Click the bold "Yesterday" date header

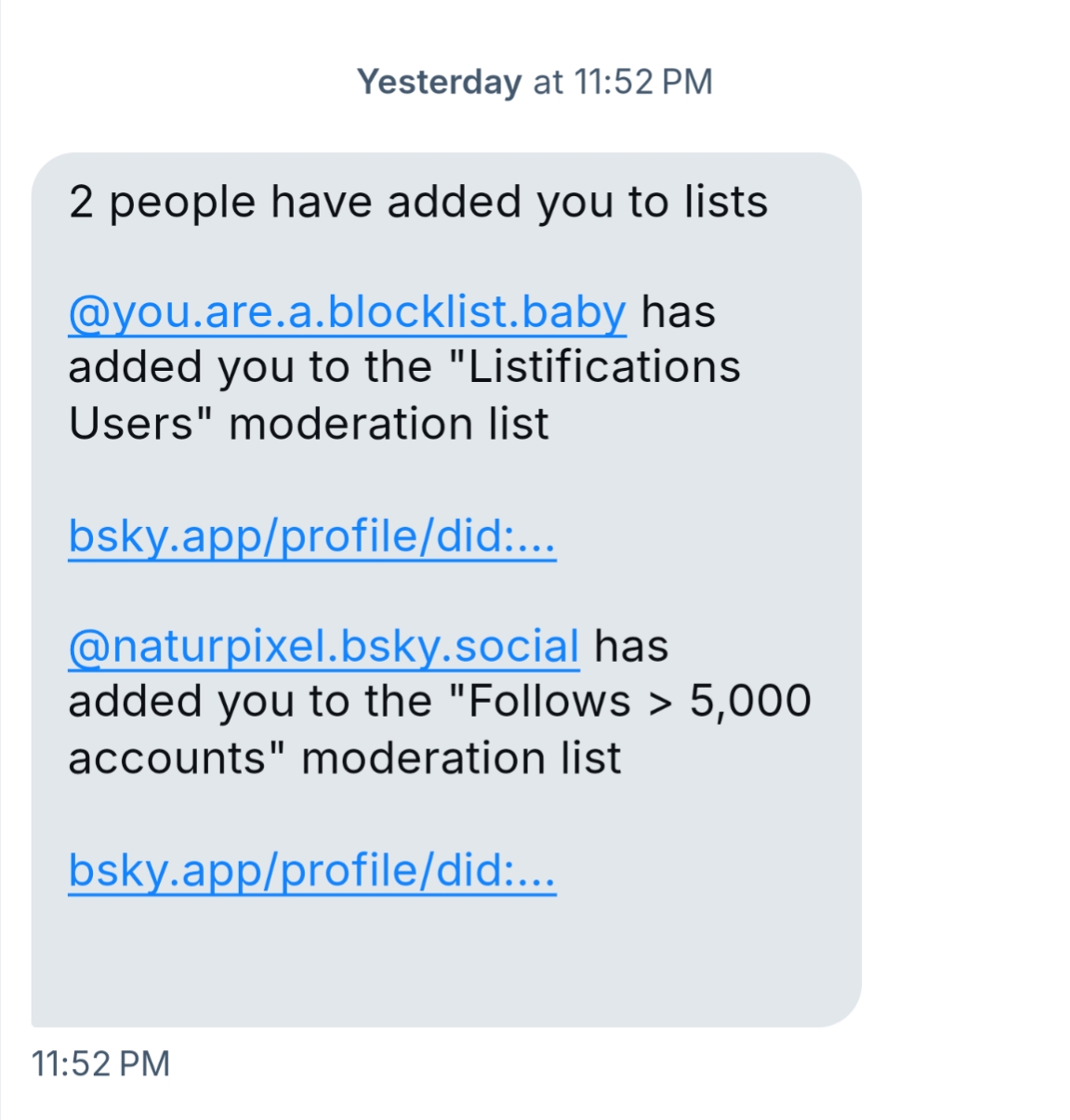(x=439, y=82)
